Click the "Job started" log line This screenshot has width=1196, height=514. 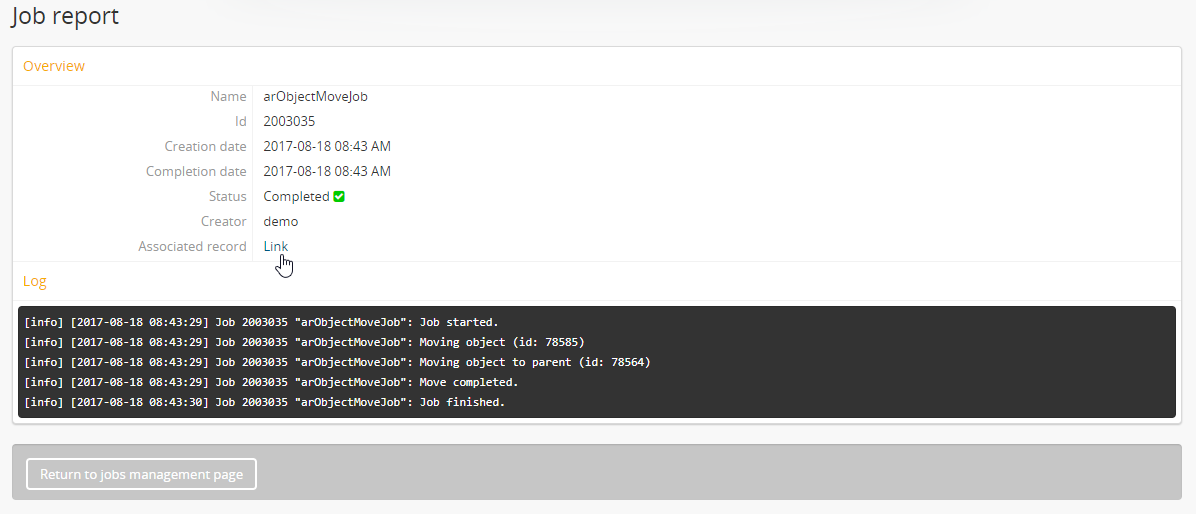click(x=260, y=322)
